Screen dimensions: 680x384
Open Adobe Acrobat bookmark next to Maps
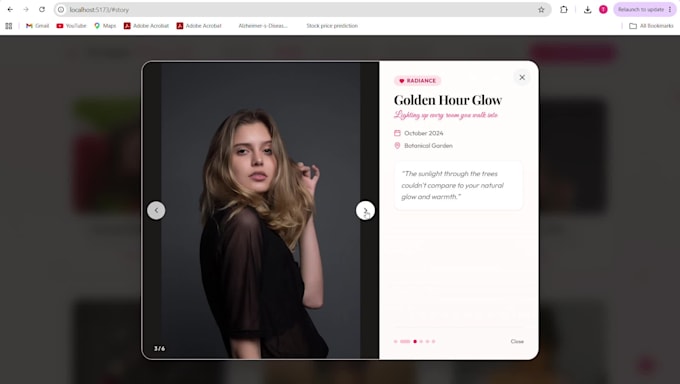(x=147, y=26)
